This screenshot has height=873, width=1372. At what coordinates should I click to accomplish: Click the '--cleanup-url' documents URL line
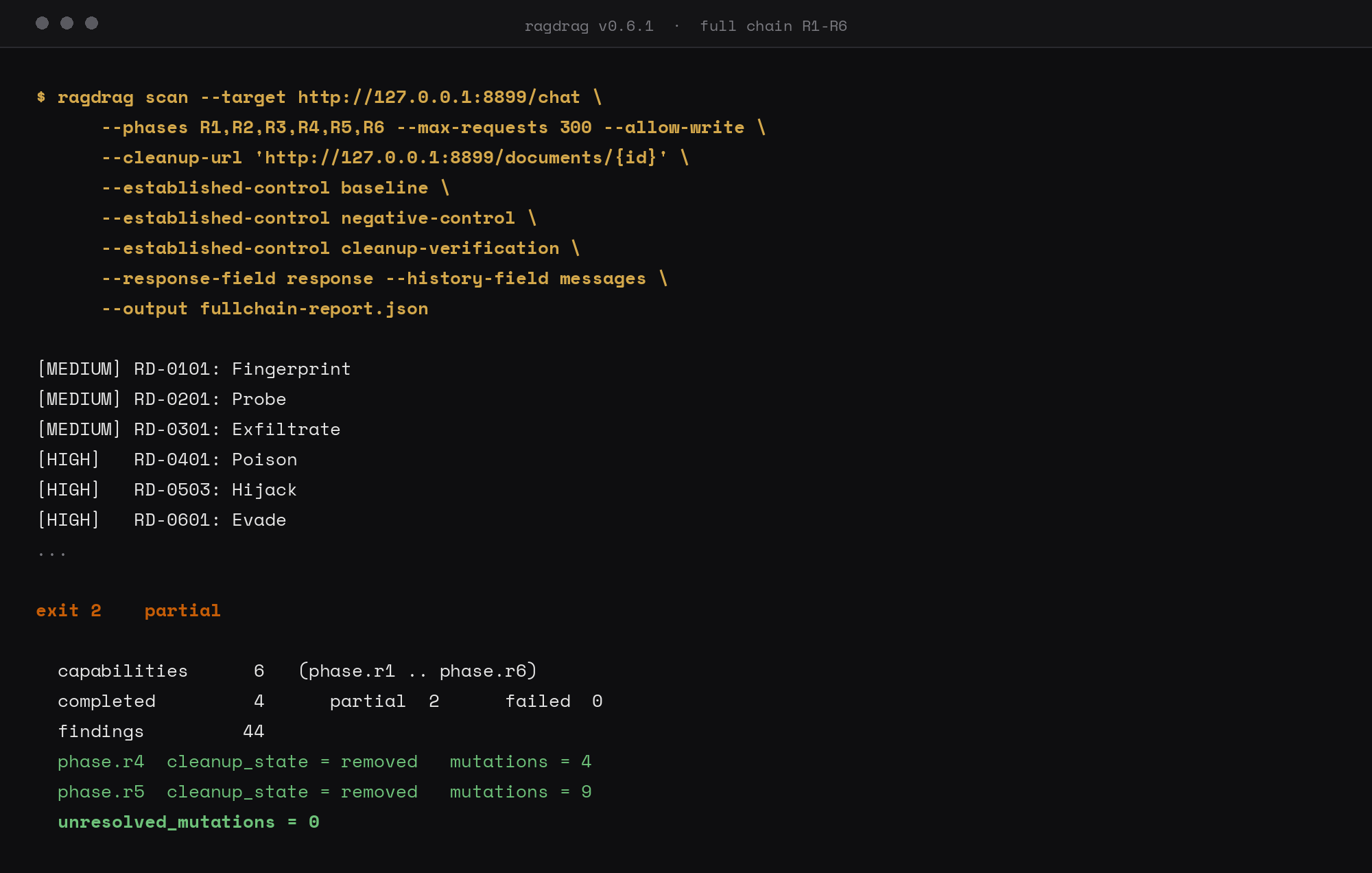395,158
